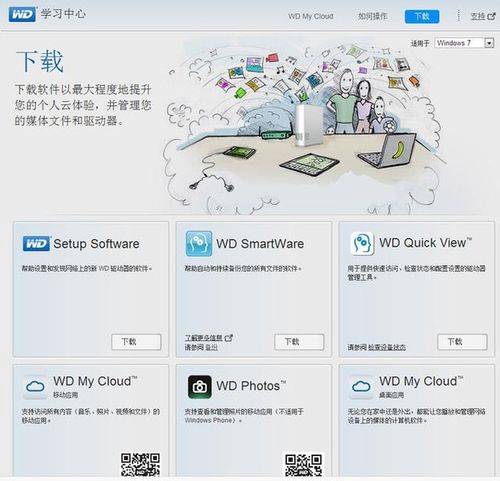Screen dimensions: 500x481
Task: Open 检查设备状态 link under WD Quick View
Action: coord(387,347)
